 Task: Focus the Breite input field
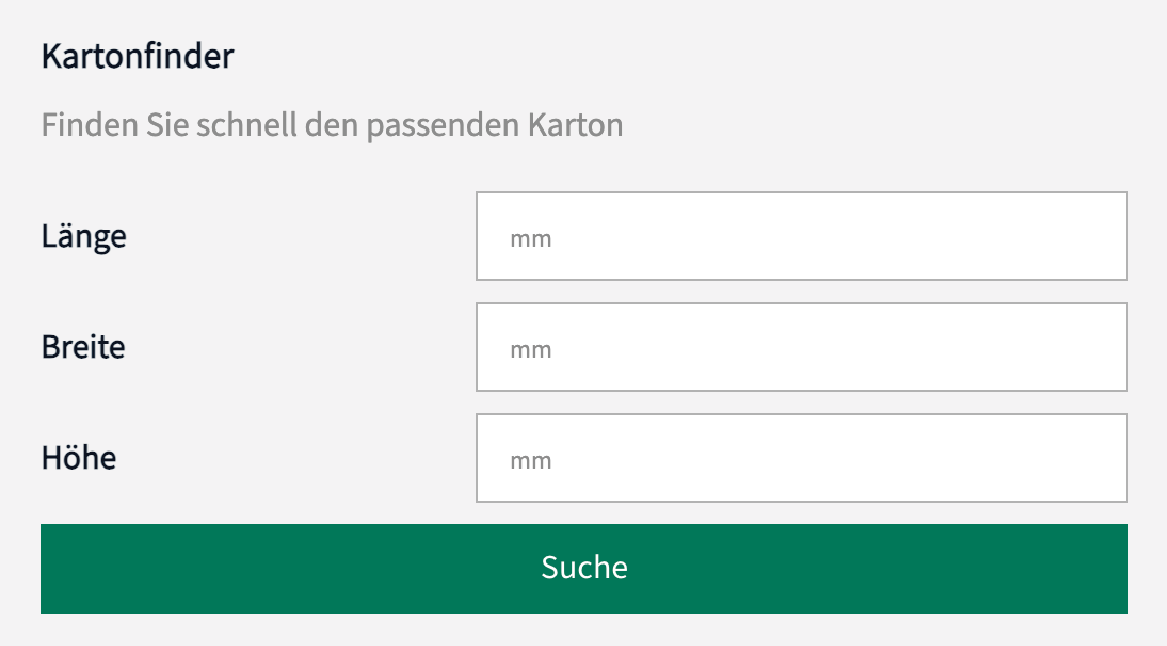(x=801, y=347)
